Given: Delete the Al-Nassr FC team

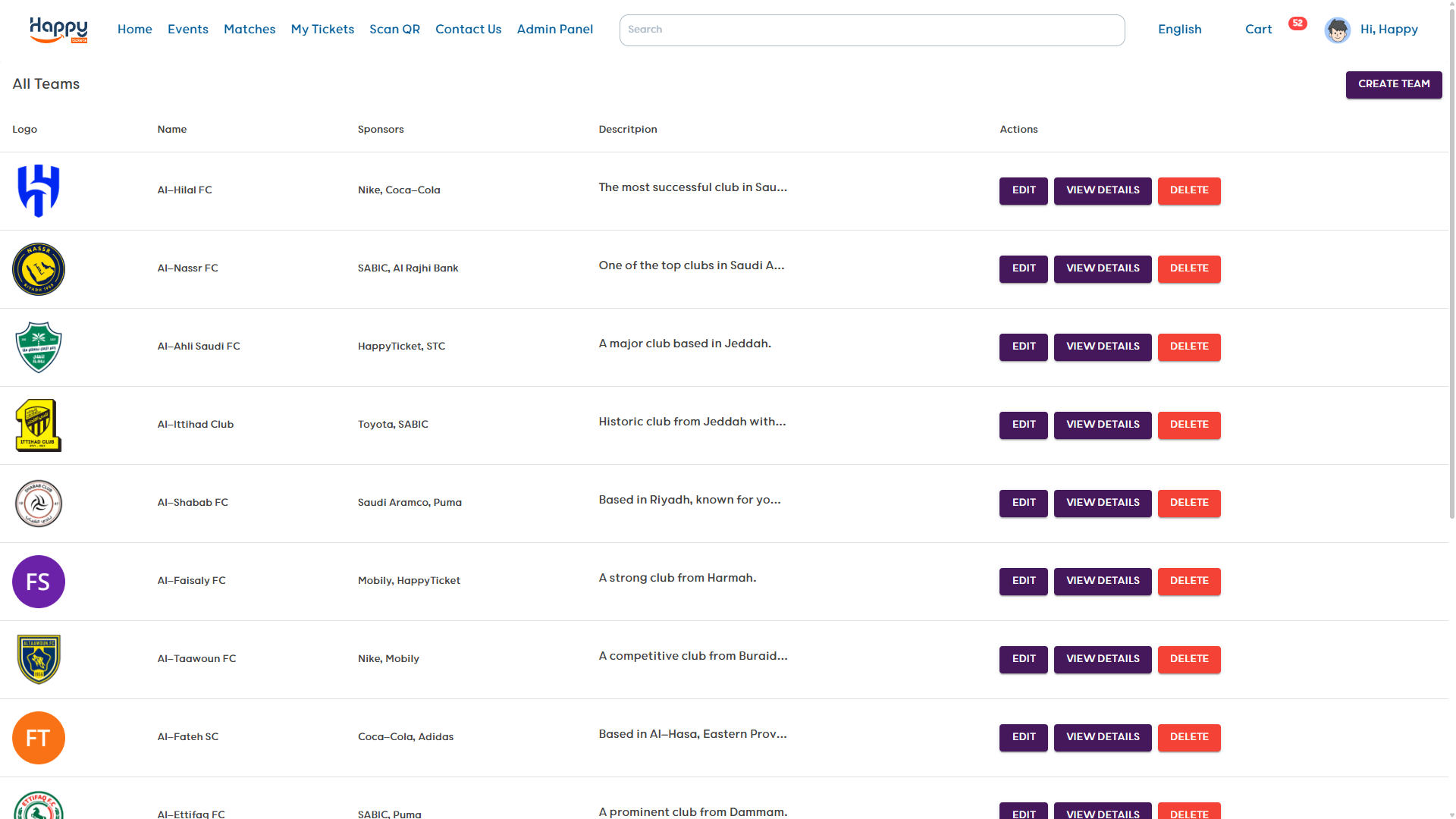Looking at the screenshot, I should click(1188, 268).
